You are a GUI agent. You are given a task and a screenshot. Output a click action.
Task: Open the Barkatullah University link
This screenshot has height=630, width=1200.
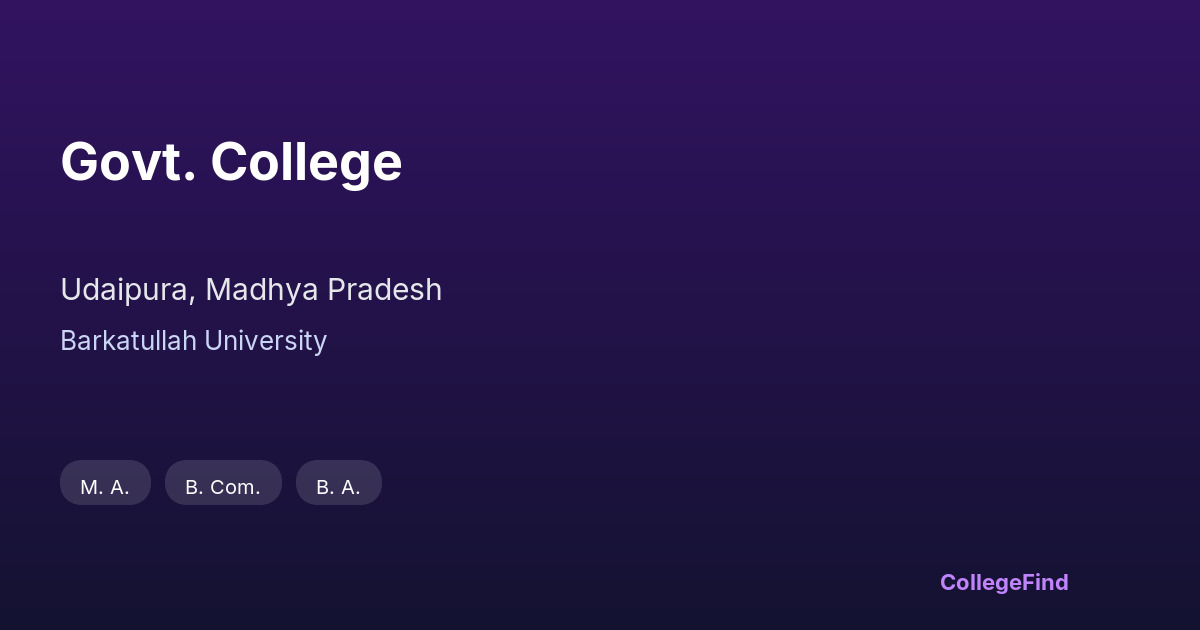[x=193, y=341]
